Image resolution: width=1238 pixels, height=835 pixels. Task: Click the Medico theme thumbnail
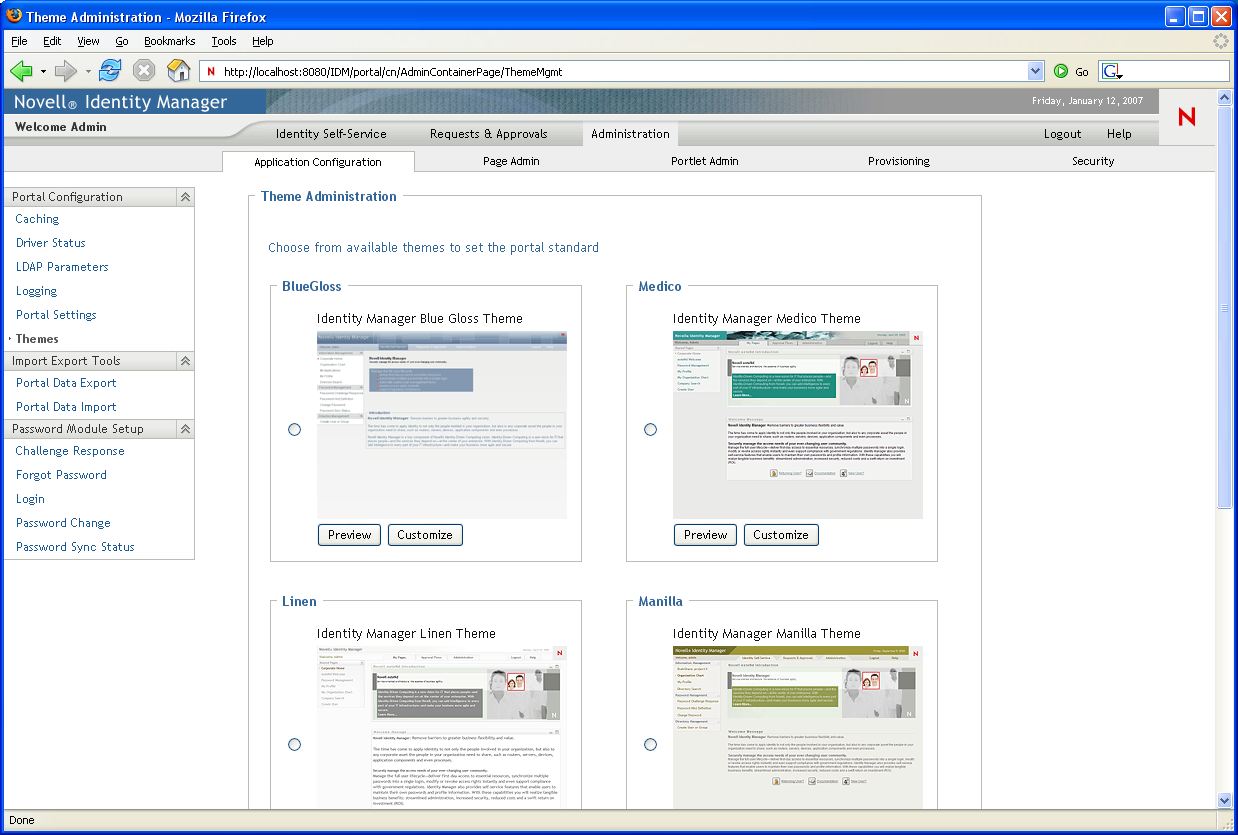pos(798,425)
